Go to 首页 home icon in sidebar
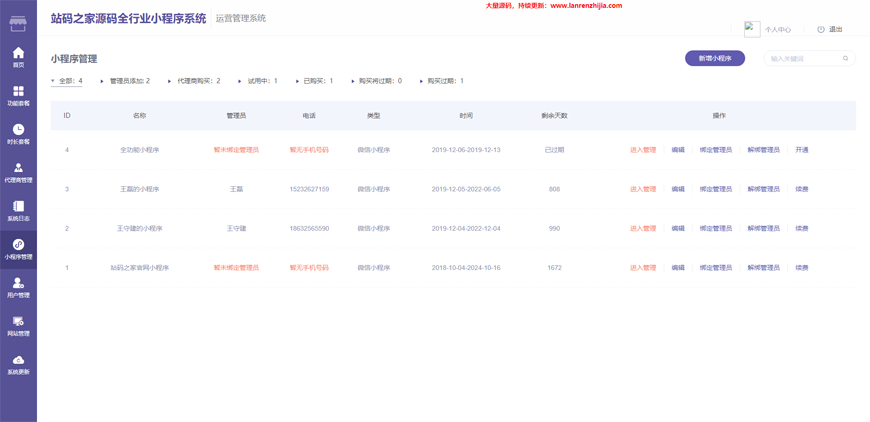Screen dimensions: 870x422 [18, 53]
